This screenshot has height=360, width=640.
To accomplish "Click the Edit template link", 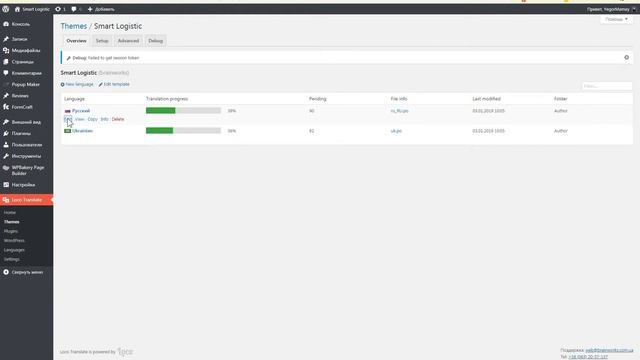I will [x=114, y=84].
